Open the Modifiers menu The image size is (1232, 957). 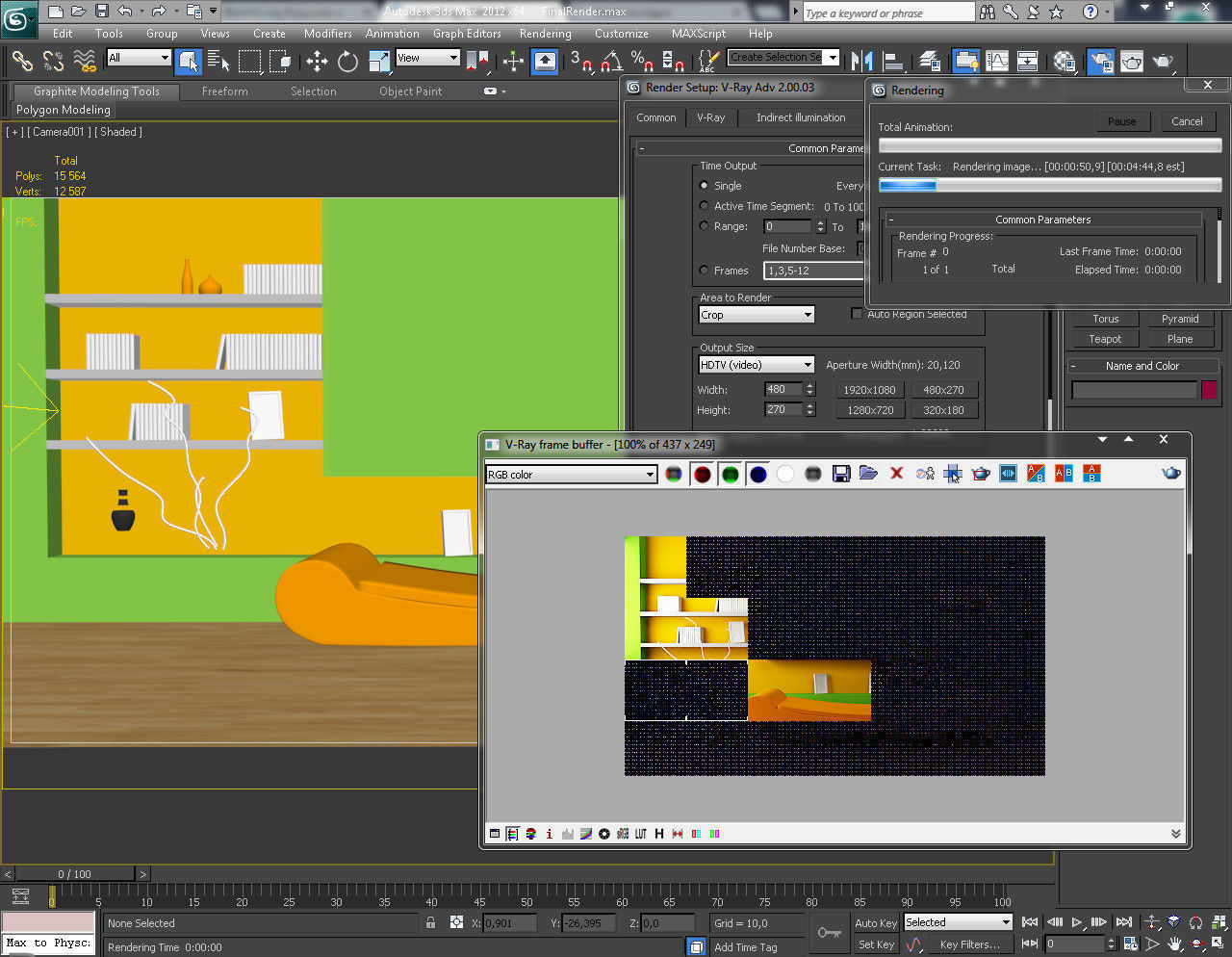click(x=328, y=34)
